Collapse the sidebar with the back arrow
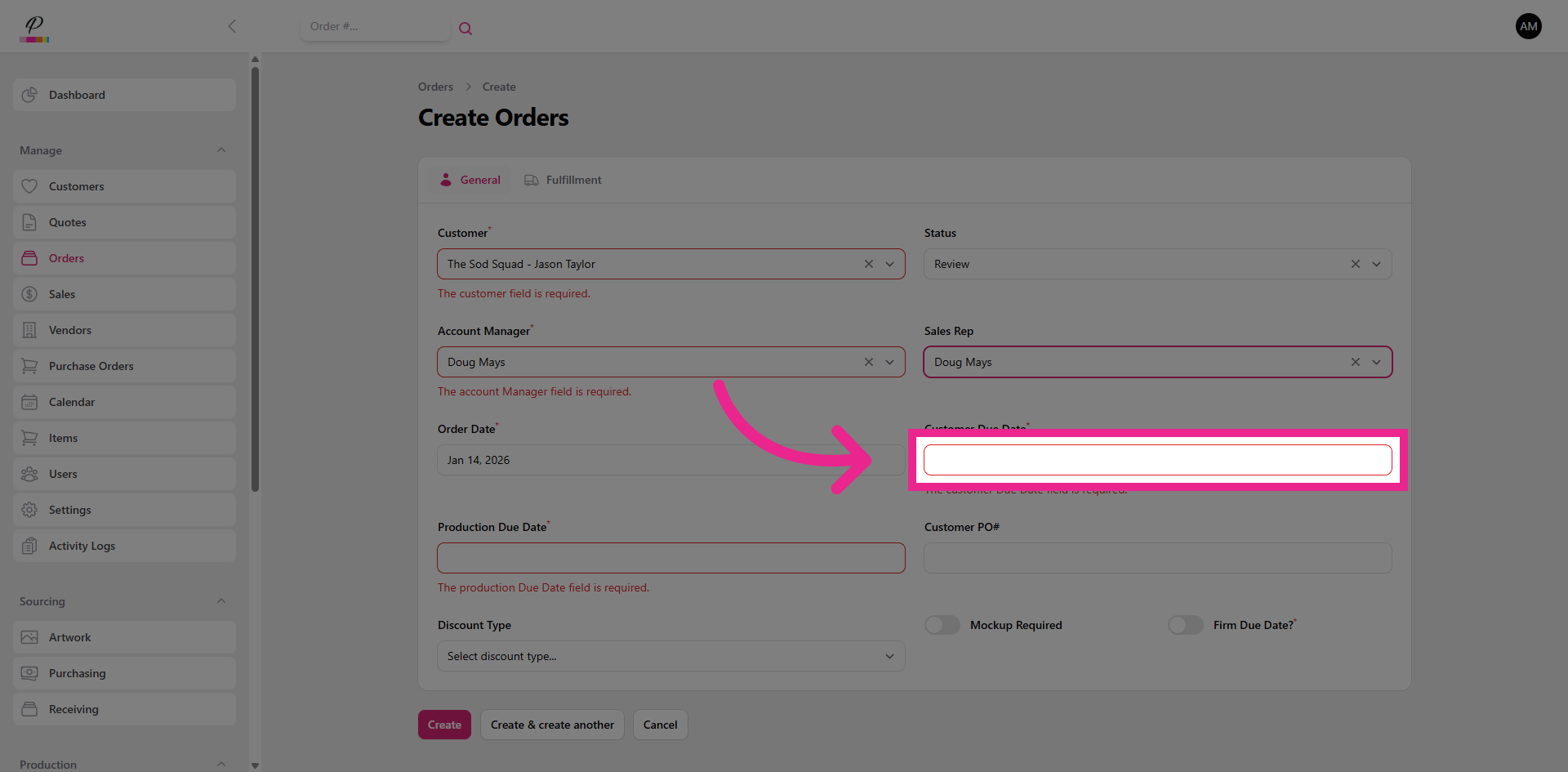 tap(232, 26)
